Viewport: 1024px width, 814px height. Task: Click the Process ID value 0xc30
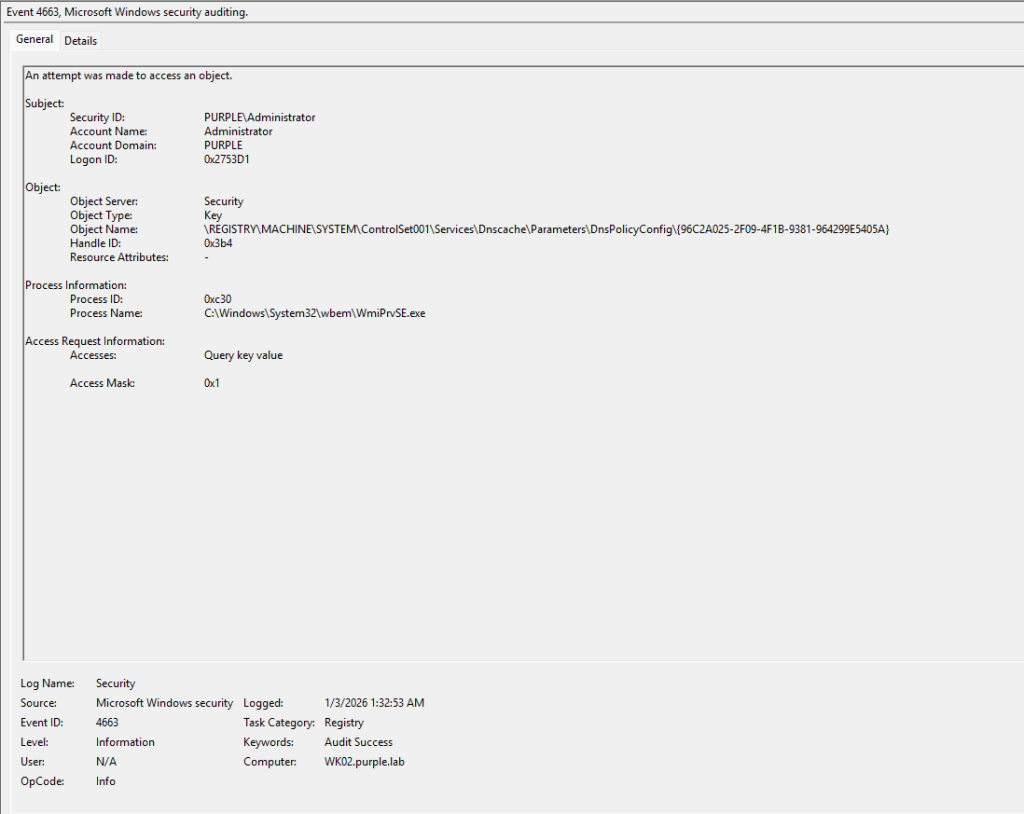[x=218, y=300]
